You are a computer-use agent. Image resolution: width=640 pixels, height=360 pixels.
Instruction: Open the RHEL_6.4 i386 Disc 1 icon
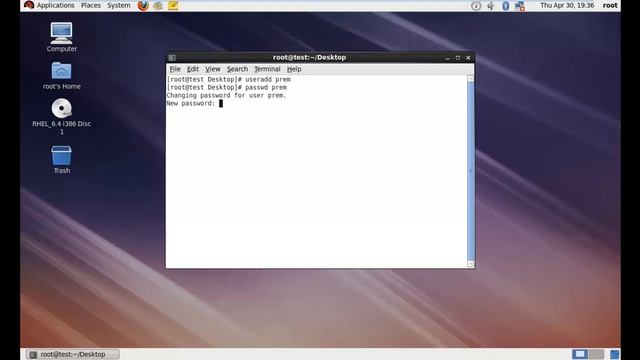pyautogui.click(x=62, y=116)
